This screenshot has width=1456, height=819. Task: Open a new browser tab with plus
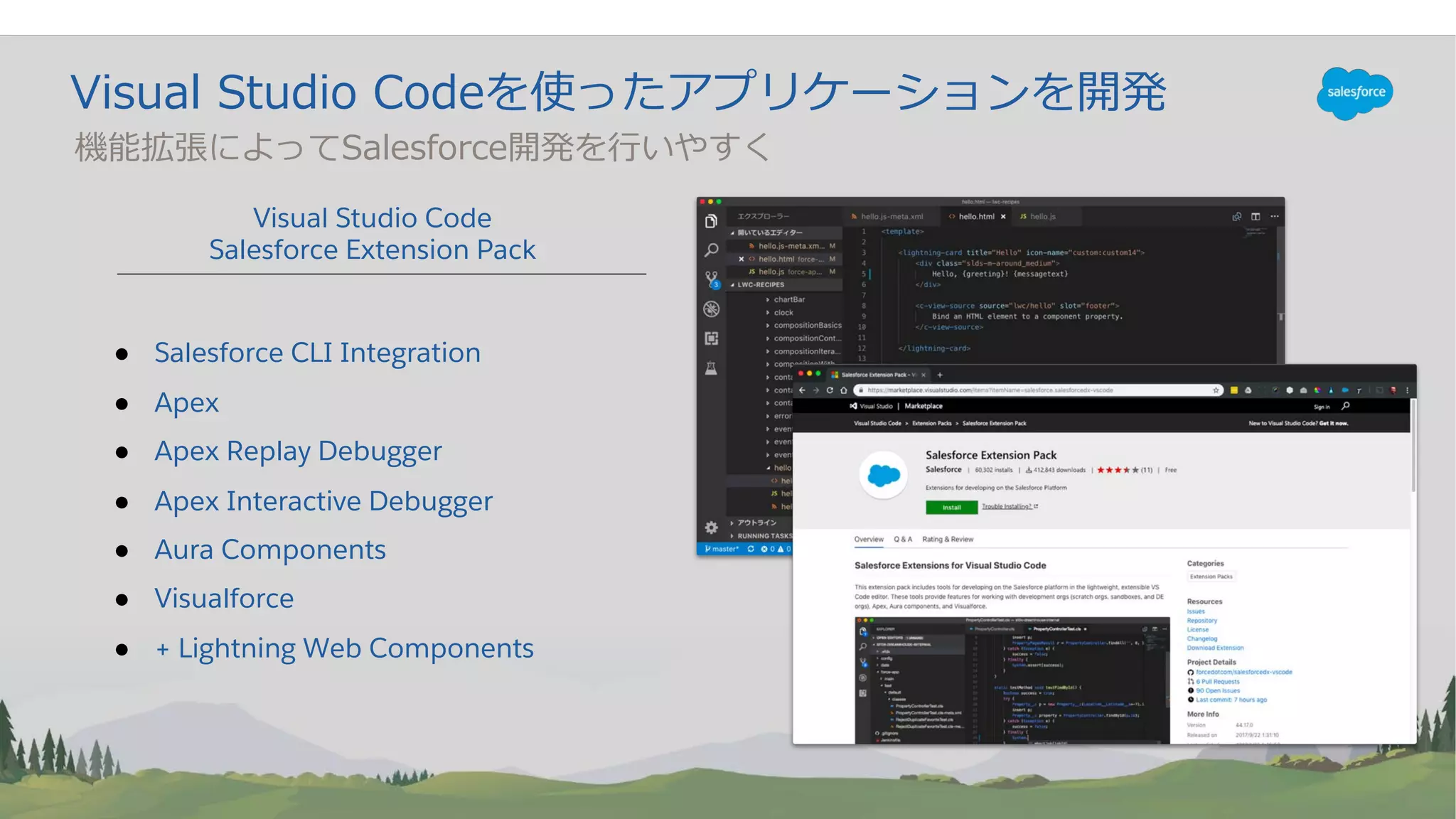point(940,375)
